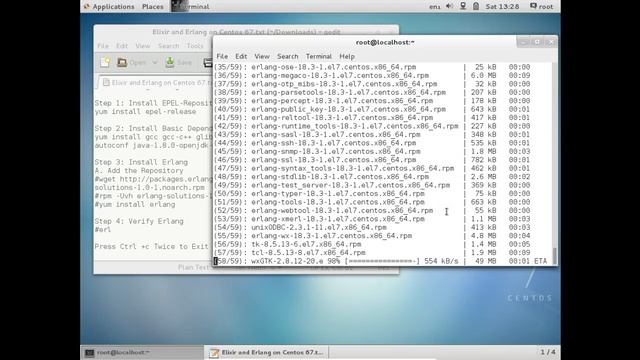This screenshot has width=640, height=360.
Task: Open the Terminal menu in terminal window
Action: (x=319, y=56)
